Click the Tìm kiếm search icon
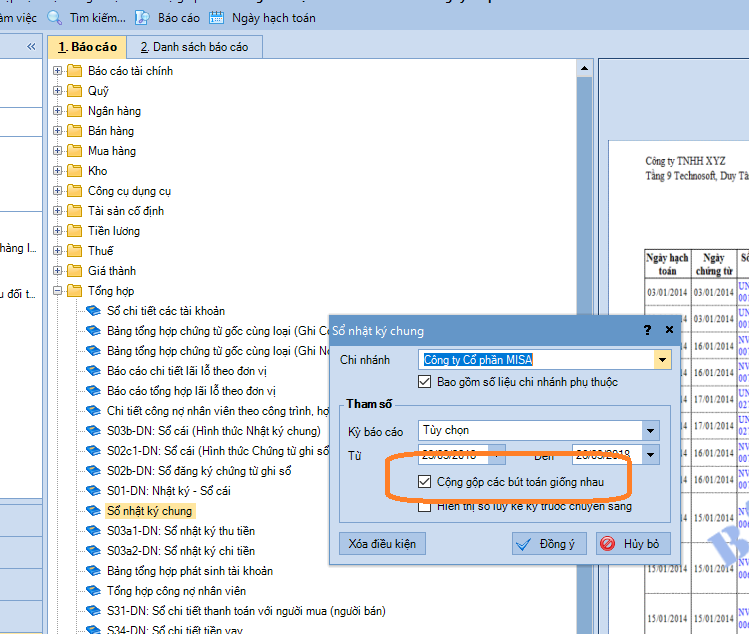Image resolution: width=749 pixels, height=634 pixels. coord(54,17)
